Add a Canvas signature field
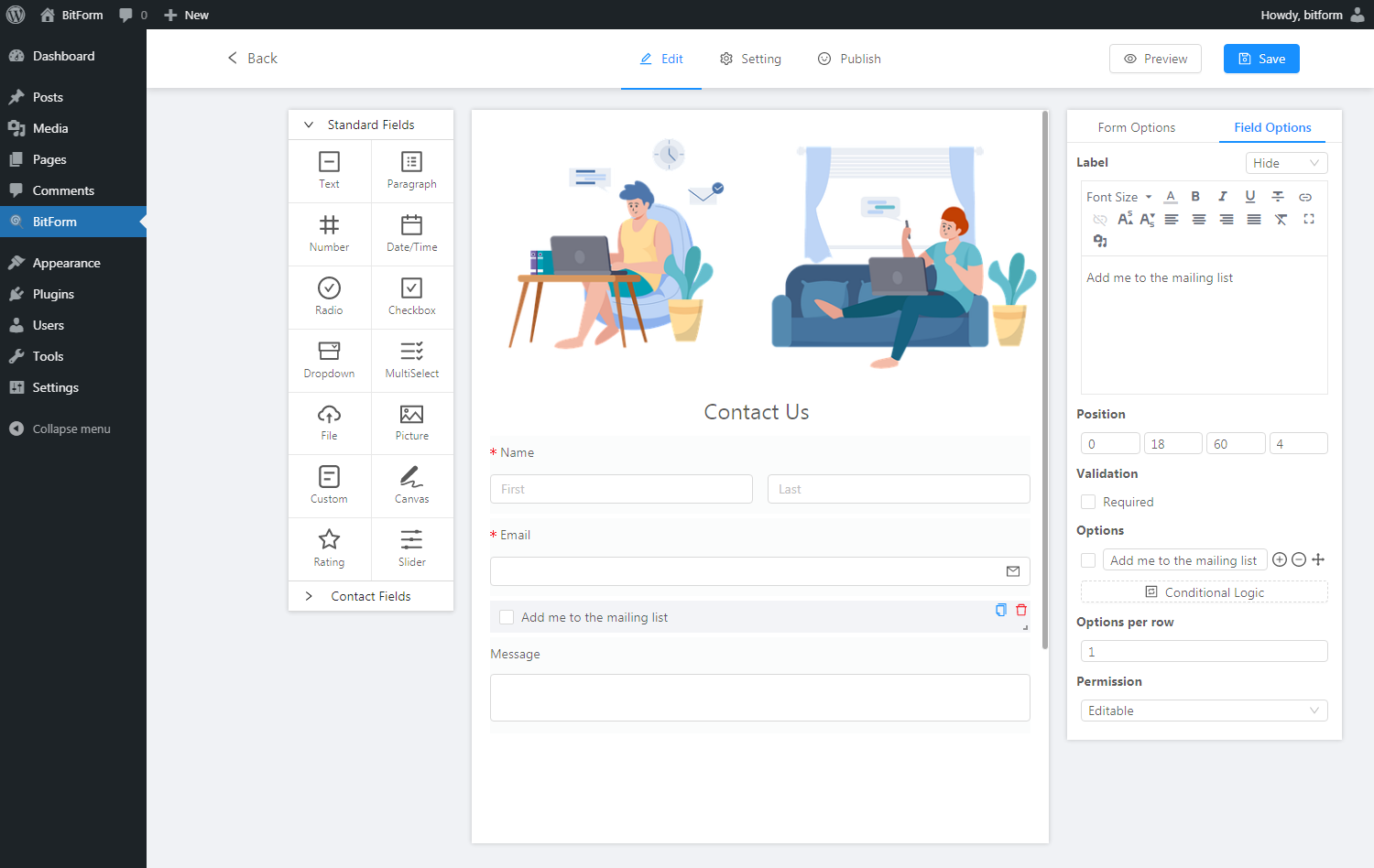The height and width of the screenshot is (868, 1374). click(x=412, y=486)
